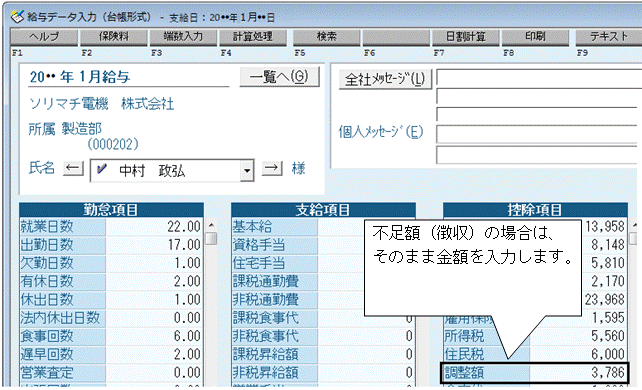This screenshot has height=390, width=642.
Task: Select the 欠勤日数 value cell
Action: (x=154, y=263)
